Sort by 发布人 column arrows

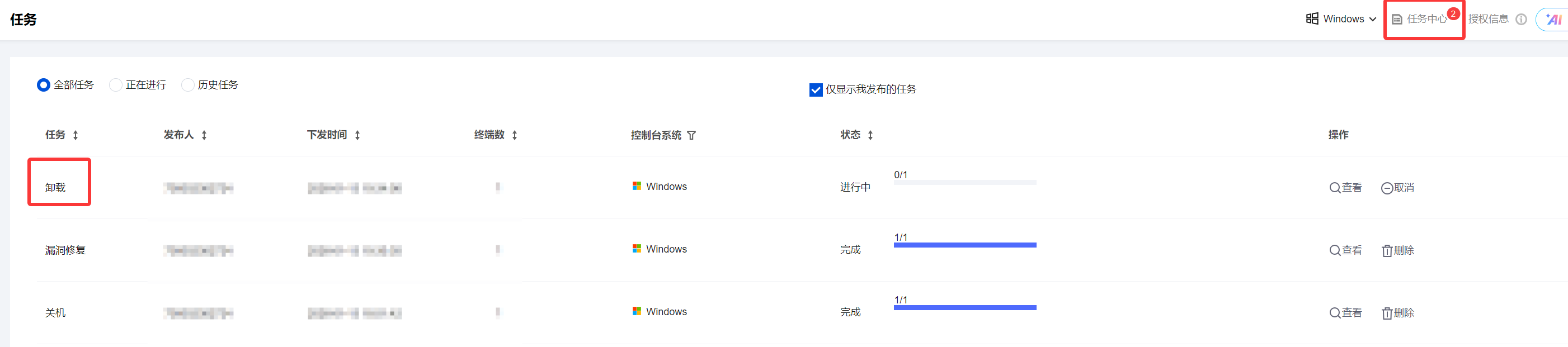click(205, 136)
